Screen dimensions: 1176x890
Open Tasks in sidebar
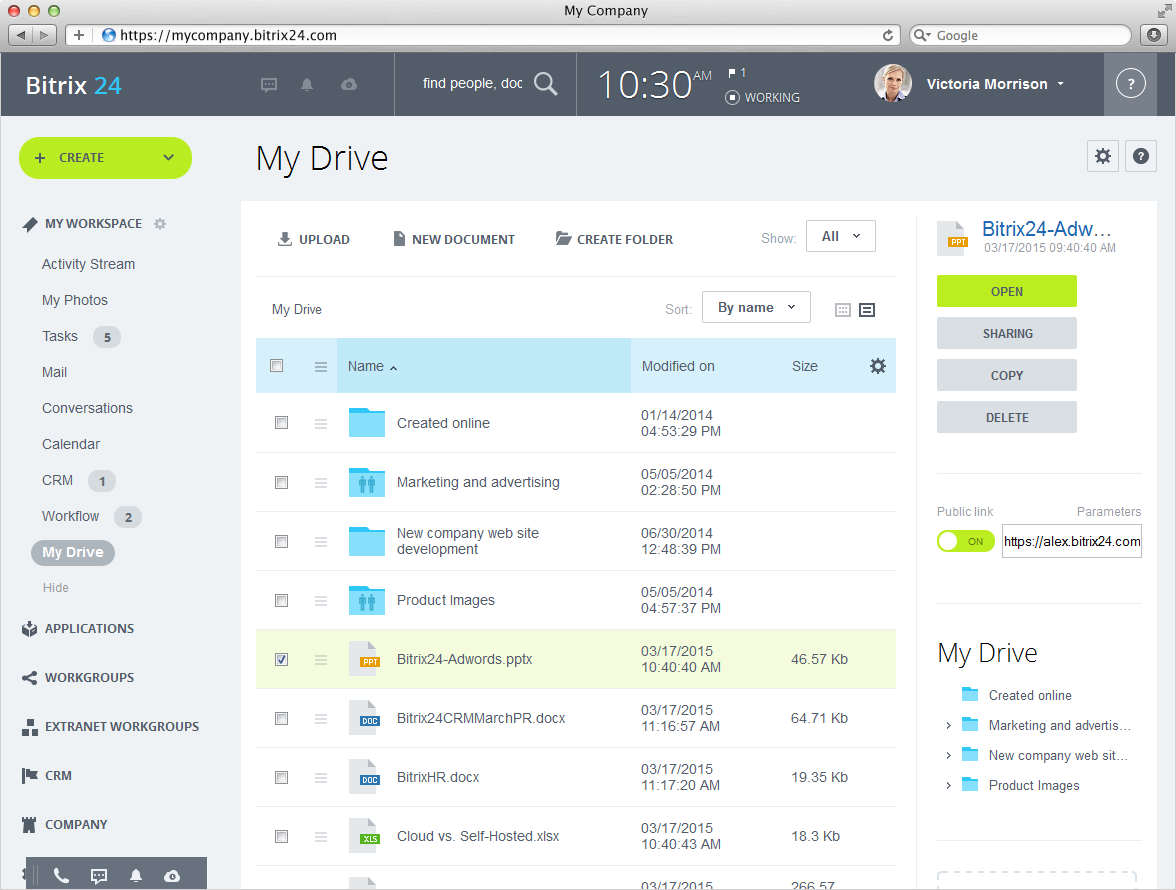pyautogui.click(x=60, y=336)
